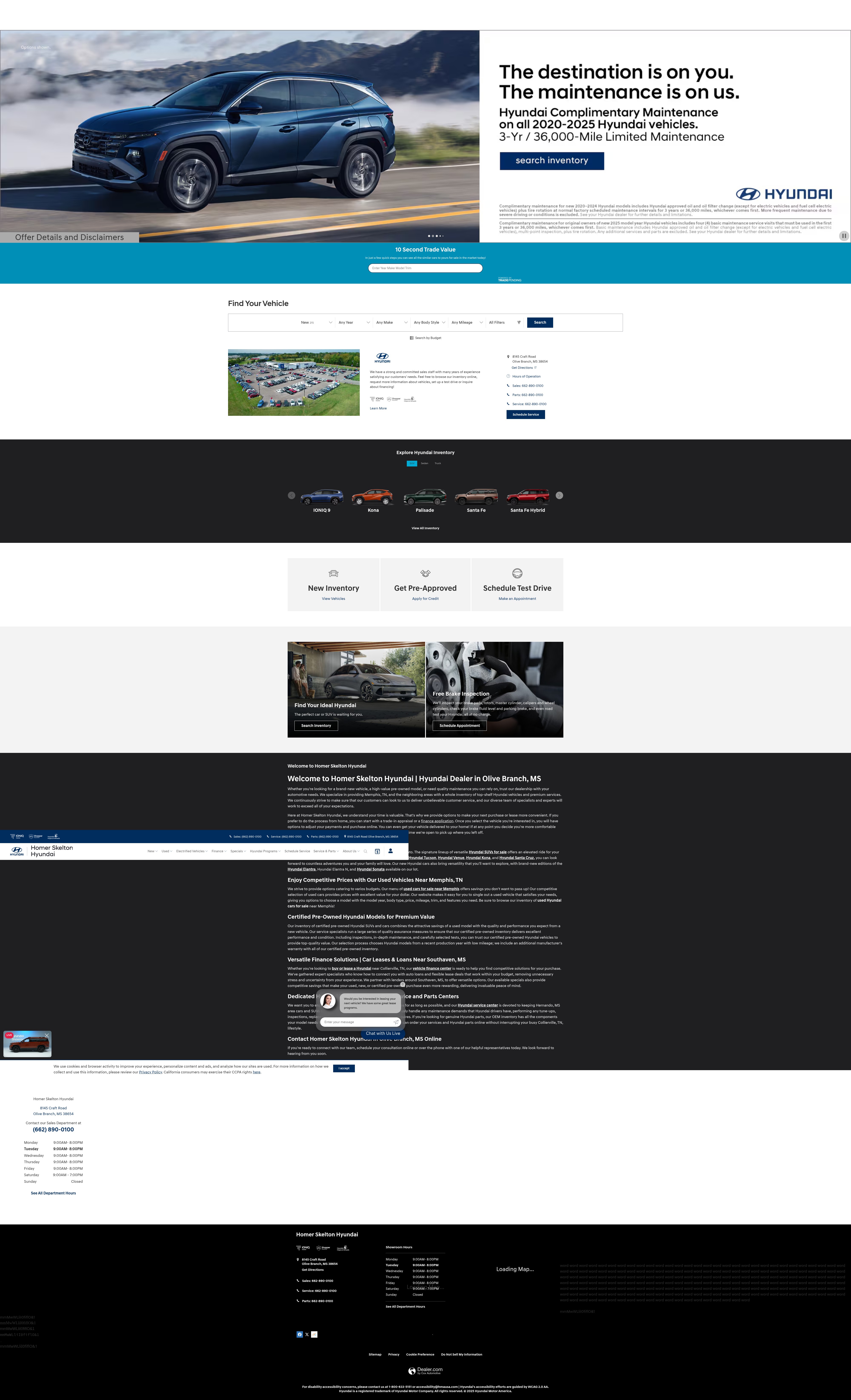The width and height of the screenshot is (851, 1400).
Task: Click the aerial dealership lot photo
Action: (x=294, y=382)
